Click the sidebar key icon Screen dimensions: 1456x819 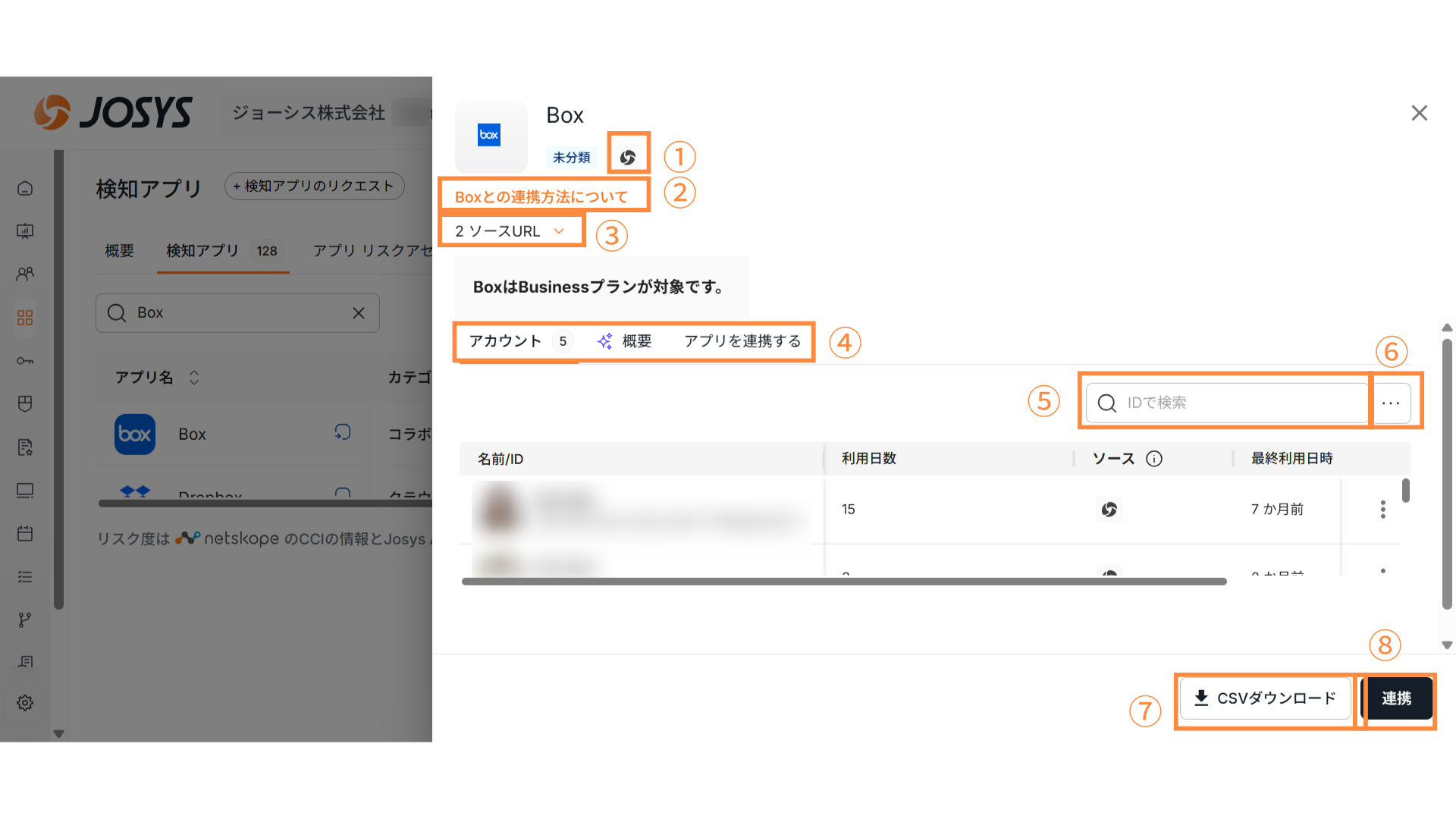[x=25, y=361]
